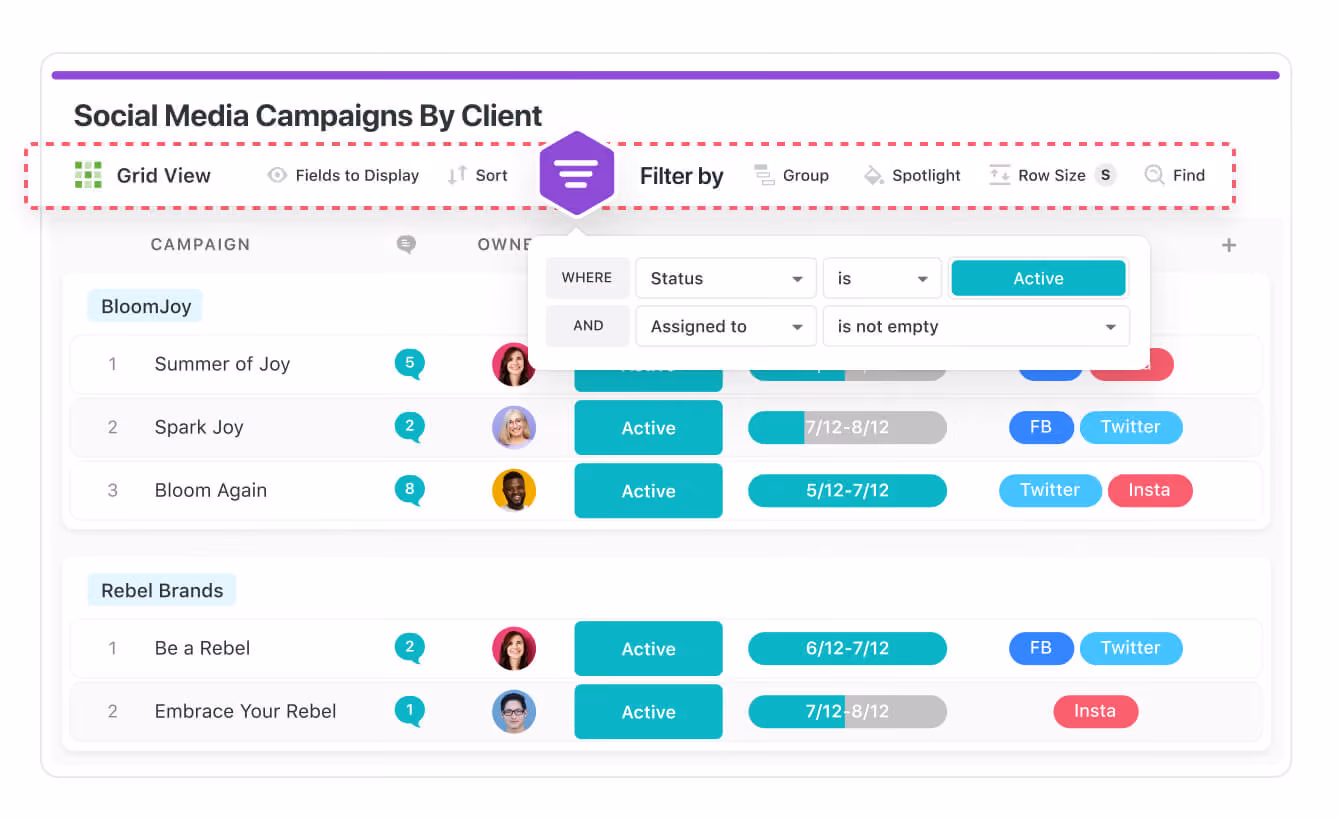The width and height of the screenshot is (1340, 820).
Task: Click the purple hexagon filter icon
Action: pos(577,174)
